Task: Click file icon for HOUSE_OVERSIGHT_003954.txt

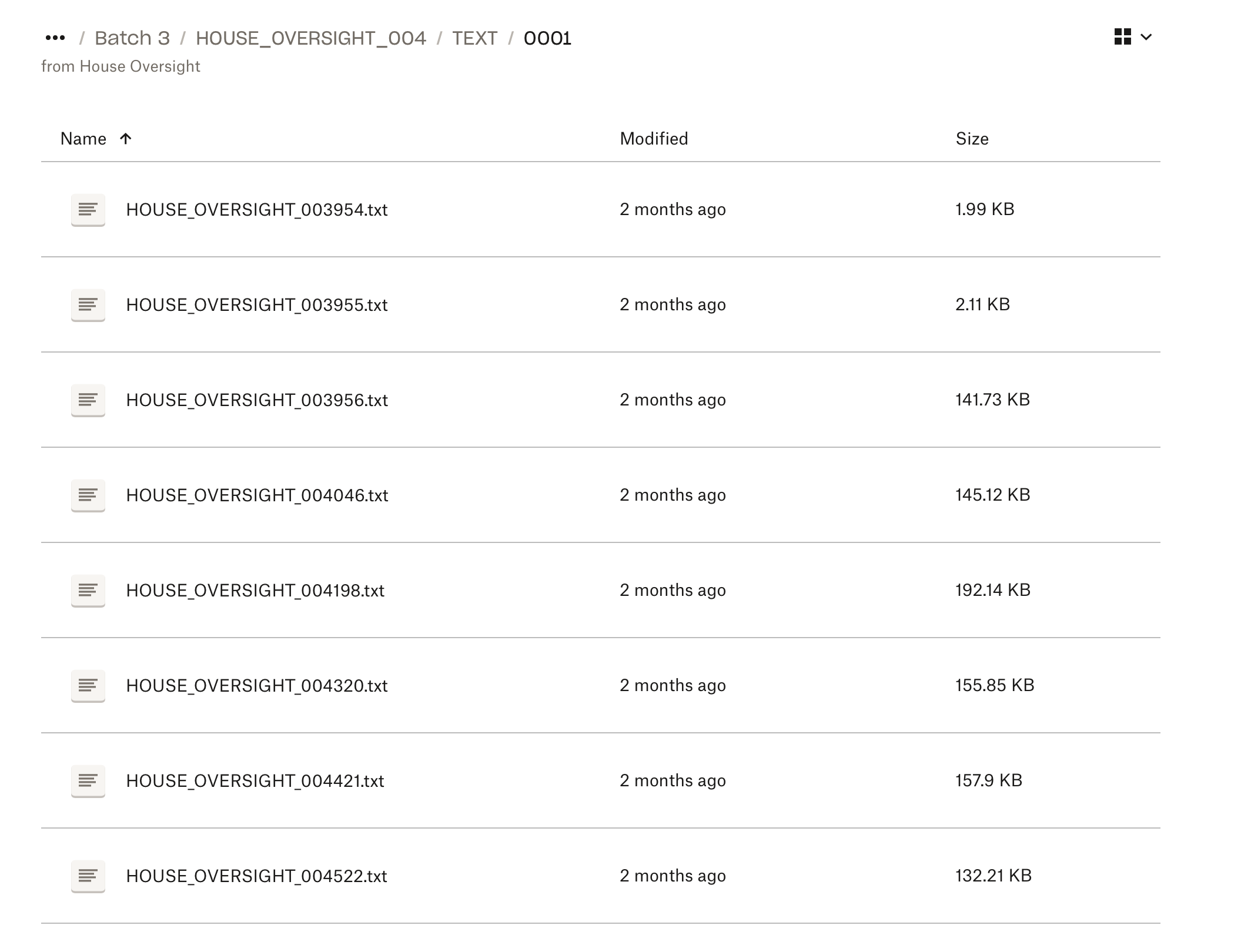Action: pyautogui.click(x=88, y=210)
